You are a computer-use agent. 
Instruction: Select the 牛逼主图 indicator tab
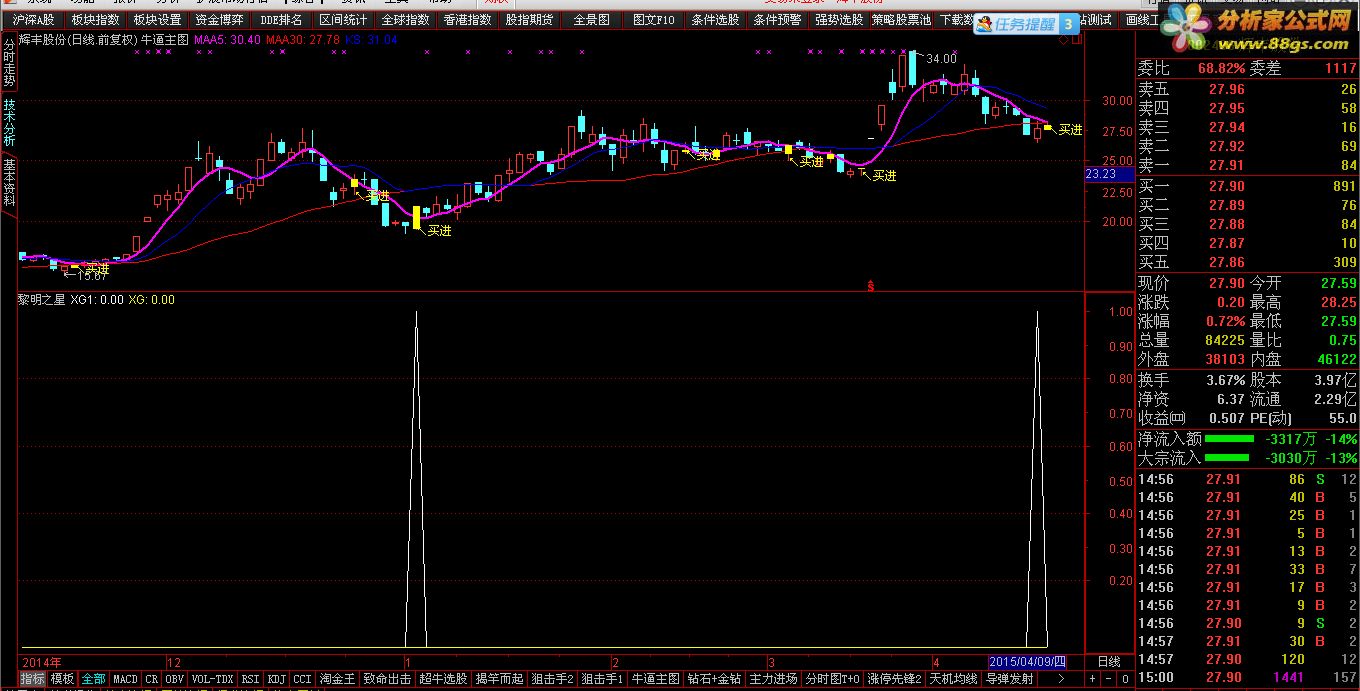point(655,679)
